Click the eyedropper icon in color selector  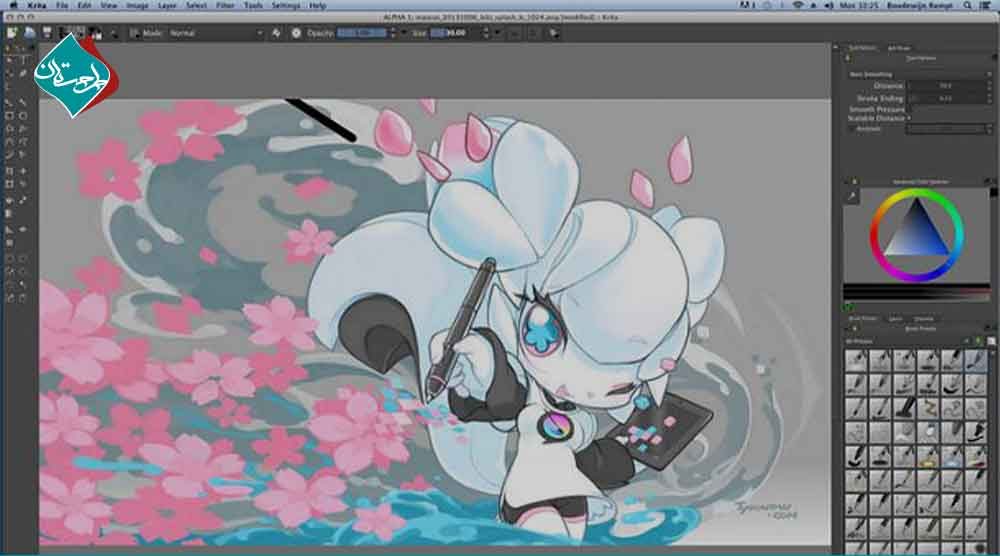coord(851,197)
